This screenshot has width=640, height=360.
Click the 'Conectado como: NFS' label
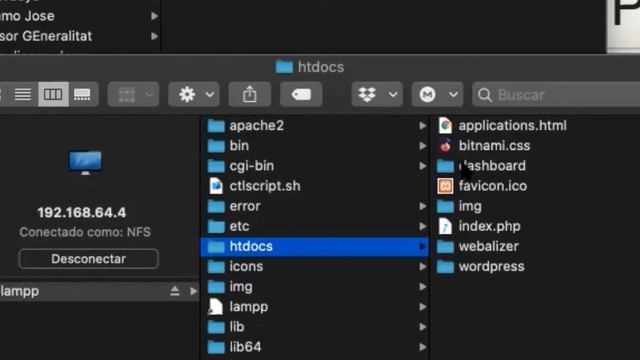pos(85,232)
